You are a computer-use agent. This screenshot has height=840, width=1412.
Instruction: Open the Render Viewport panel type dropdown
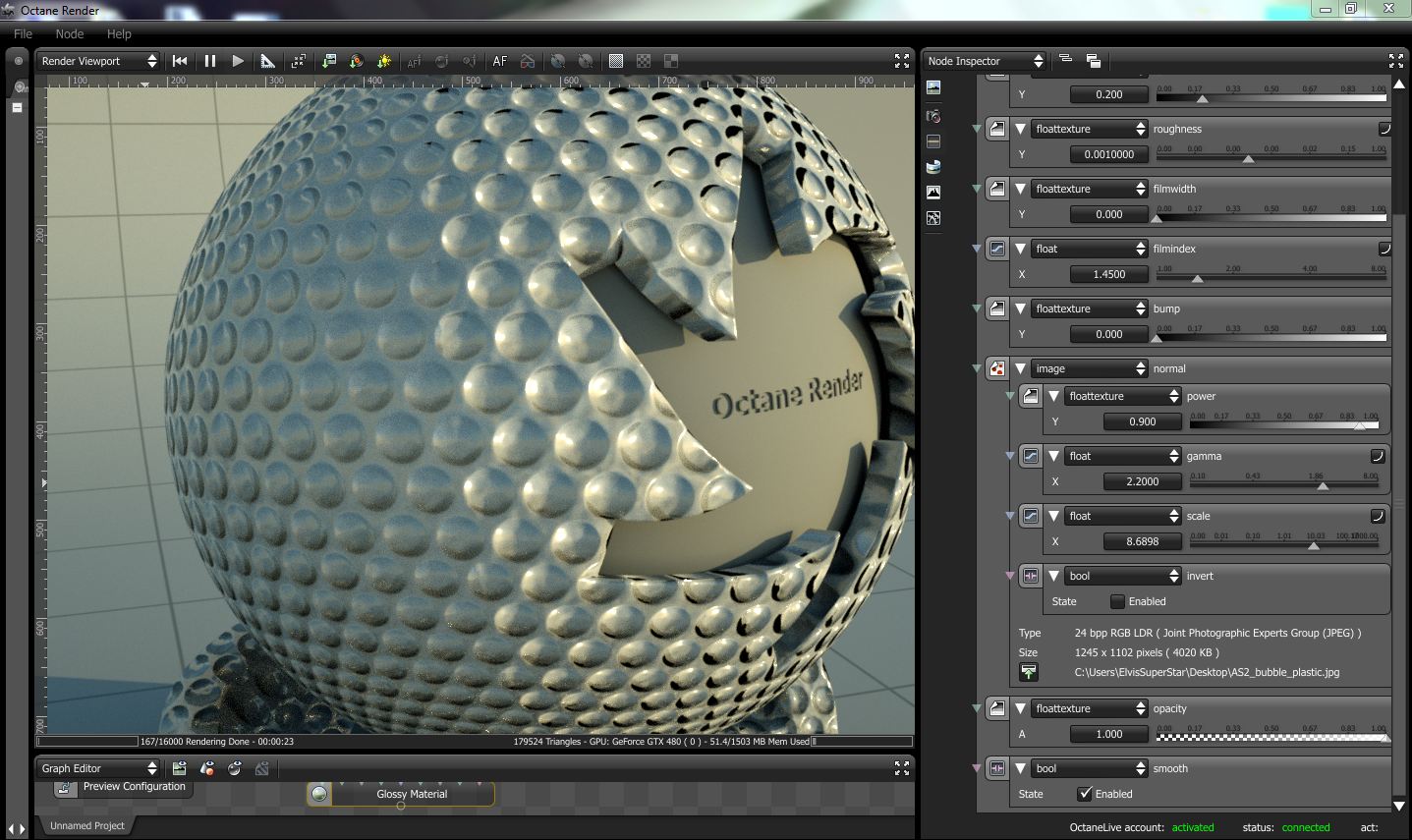click(98, 61)
